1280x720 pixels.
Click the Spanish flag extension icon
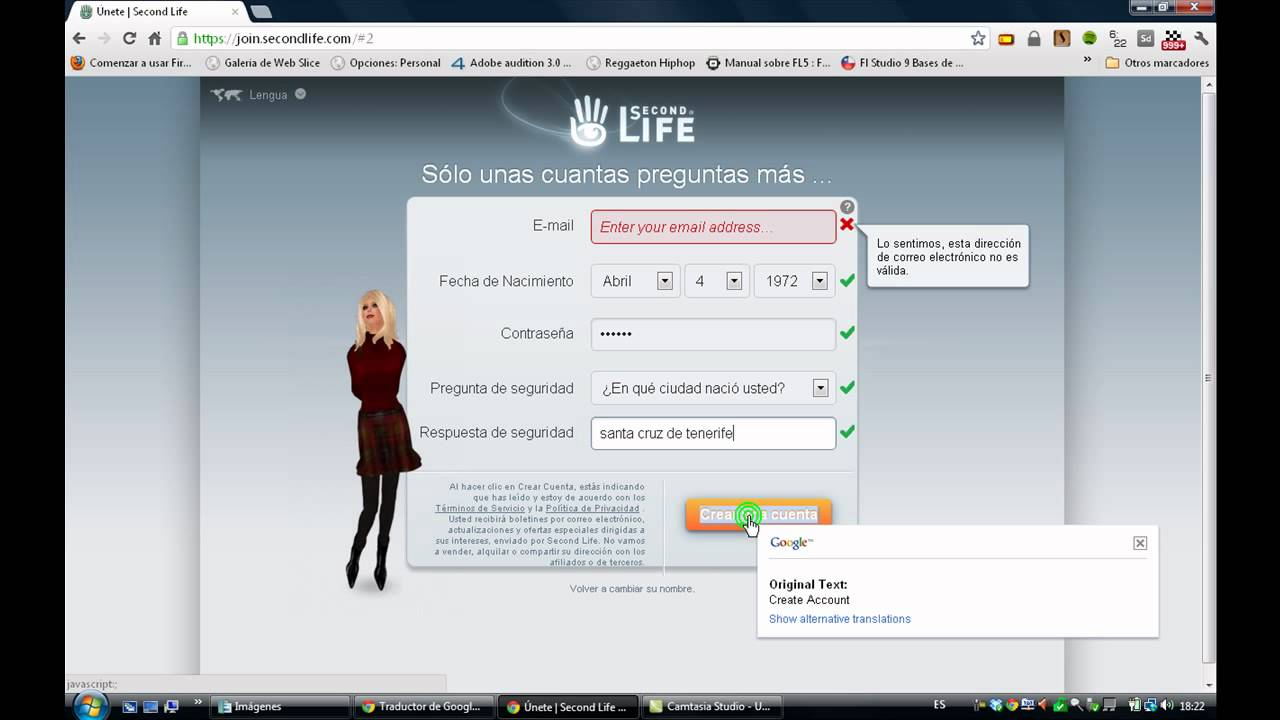coord(1006,38)
